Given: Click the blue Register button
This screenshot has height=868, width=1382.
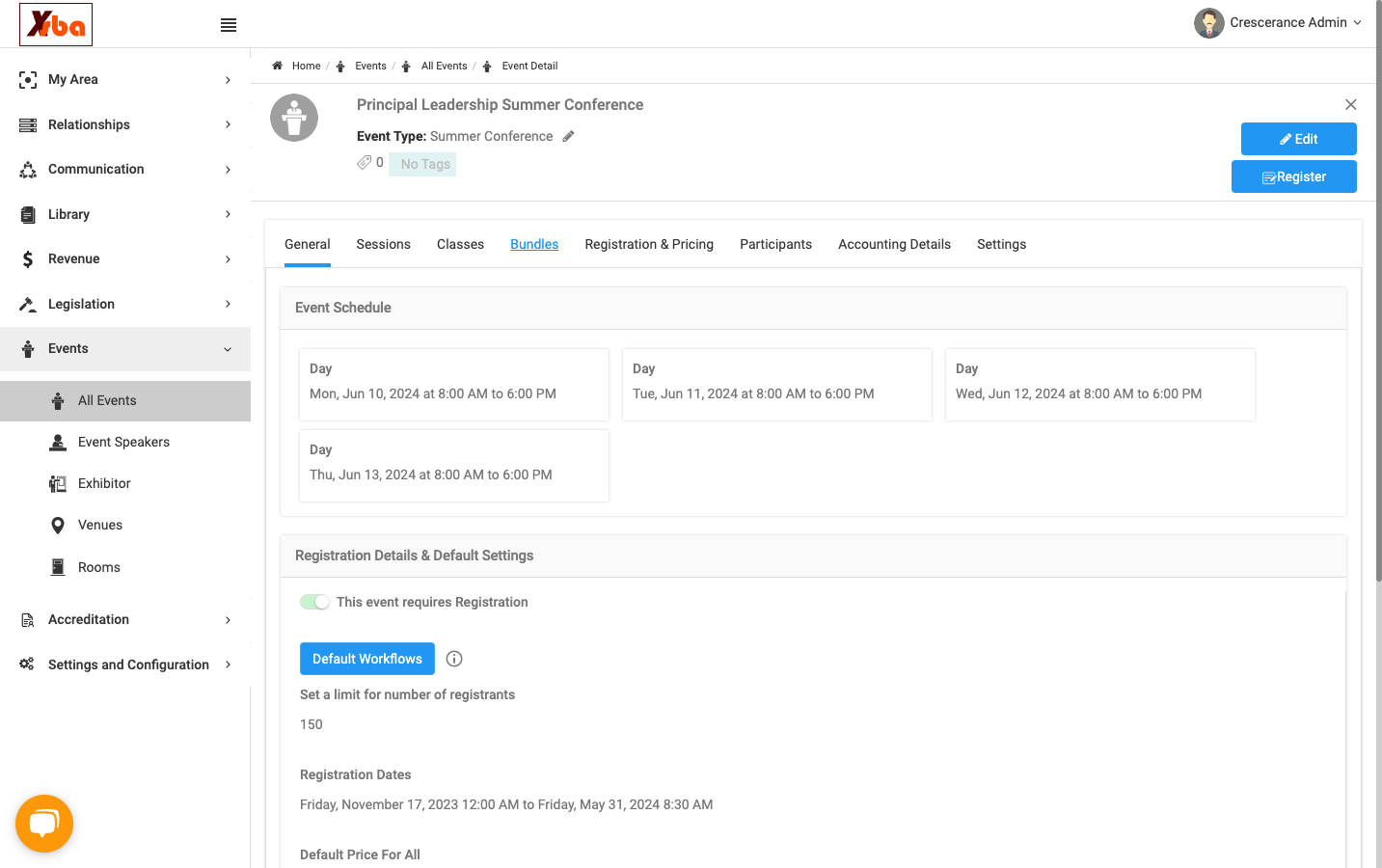Looking at the screenshot, I should pyautogui.click(x=1294, y=176).
